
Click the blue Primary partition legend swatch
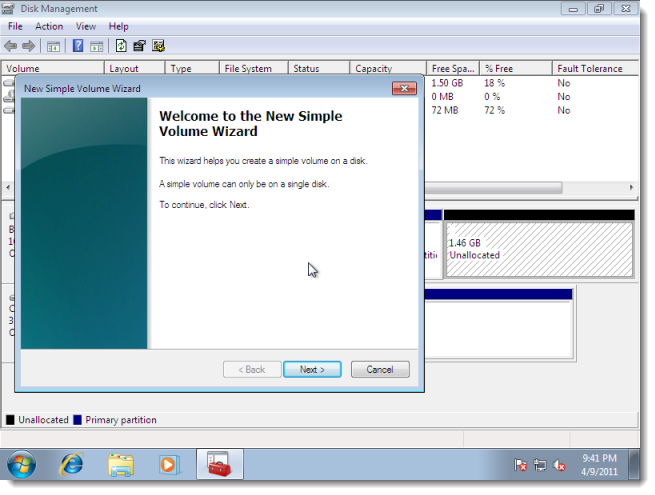coord(77,420)
